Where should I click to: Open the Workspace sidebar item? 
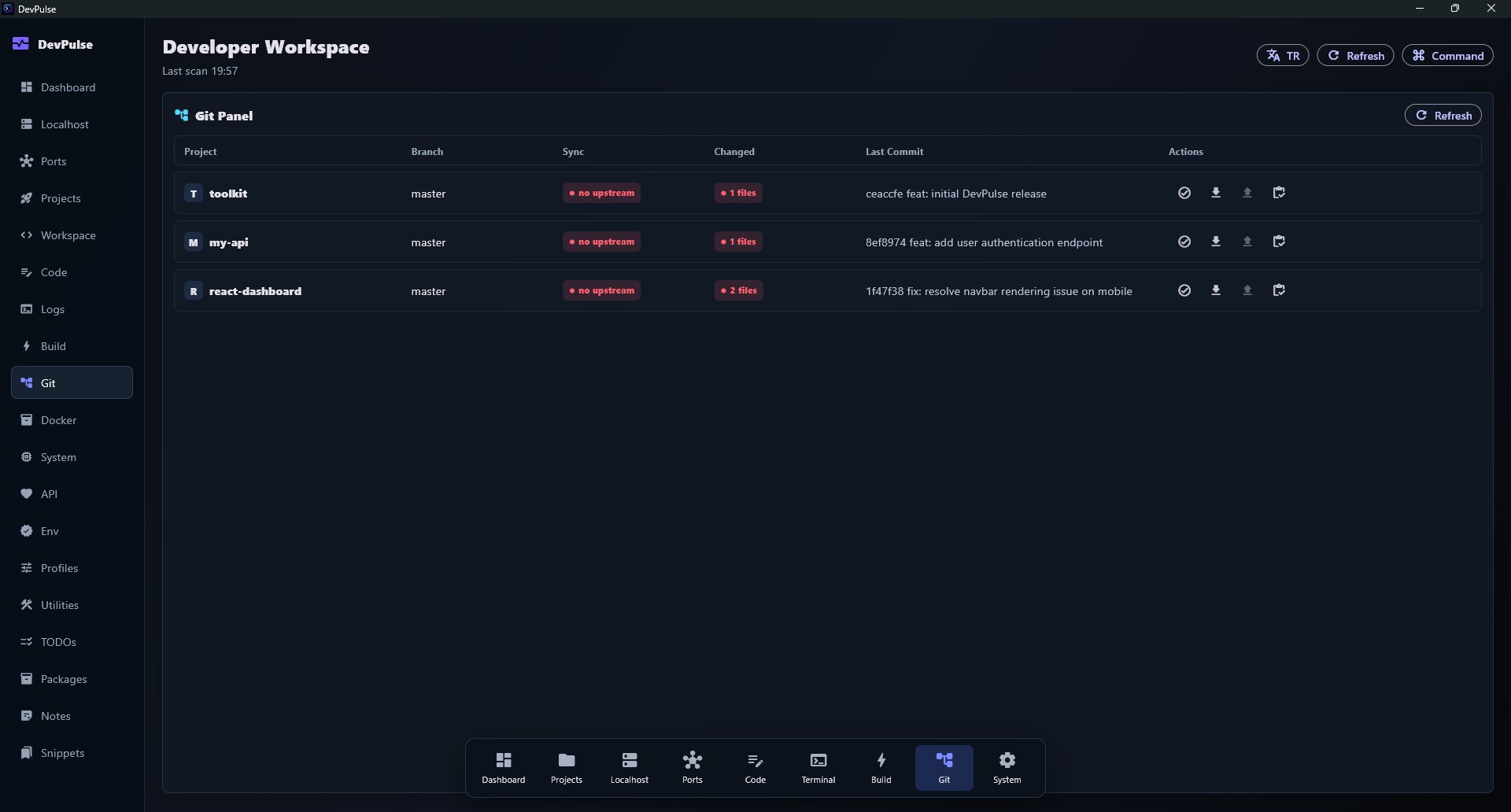pyautogui.click(x=72, y=235)
